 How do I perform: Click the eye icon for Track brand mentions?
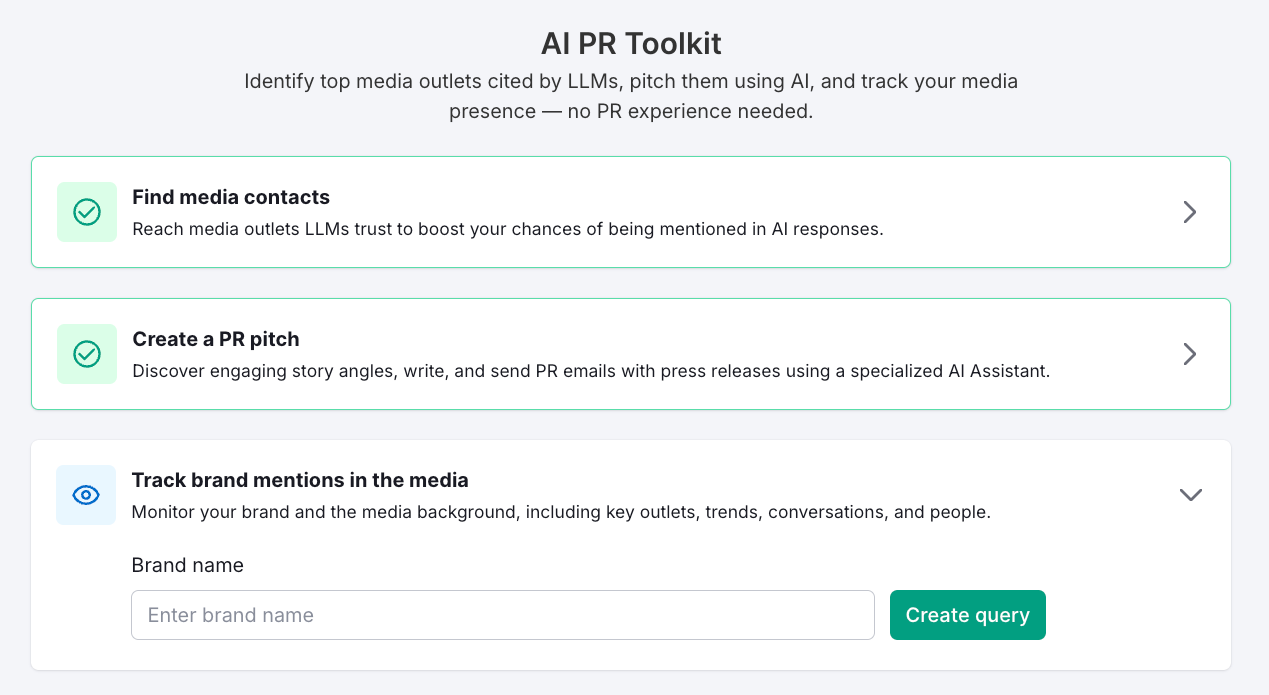[86, 495]
